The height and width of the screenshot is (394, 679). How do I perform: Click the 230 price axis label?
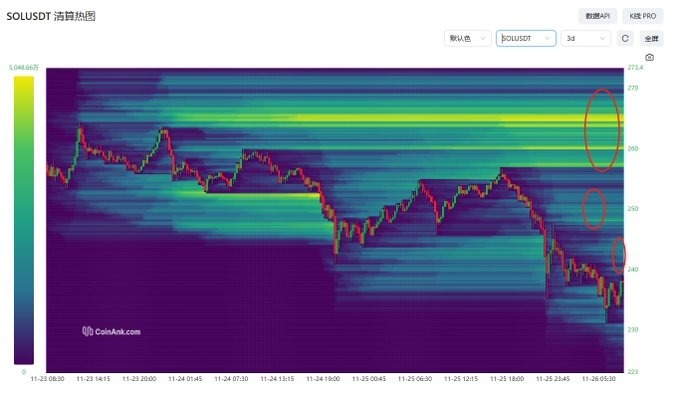(x=633, y=329)
